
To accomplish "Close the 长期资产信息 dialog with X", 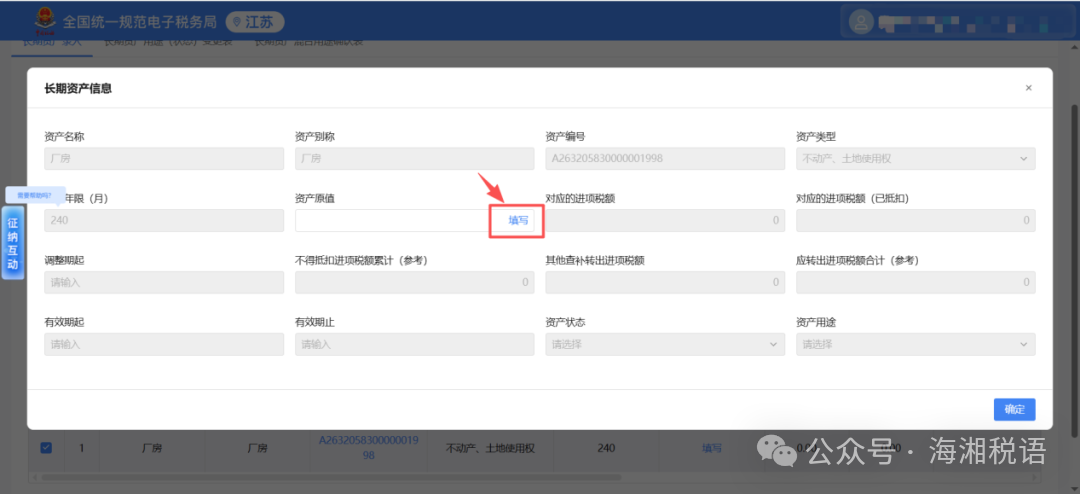I will click(1028, 88).
